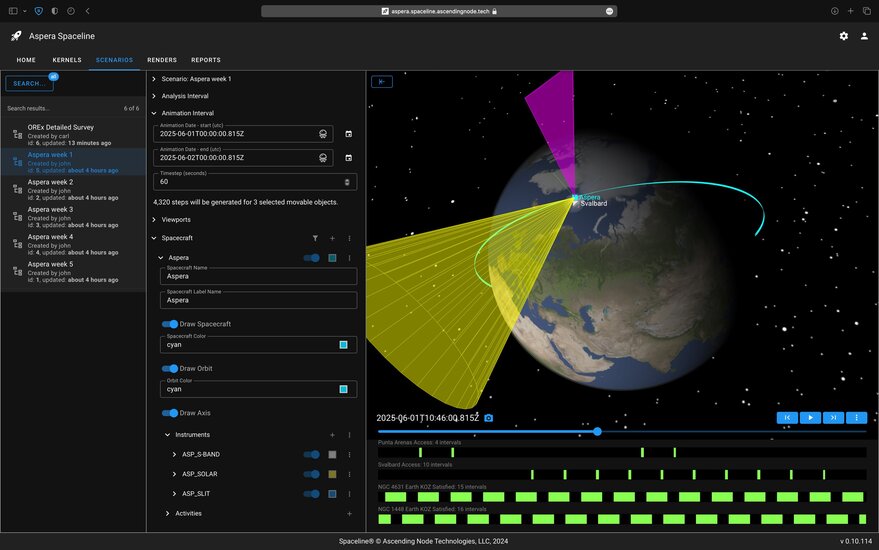879x550 pixels.
Task: Add a new spacecraft with plus icon
Action: point(332,238)
